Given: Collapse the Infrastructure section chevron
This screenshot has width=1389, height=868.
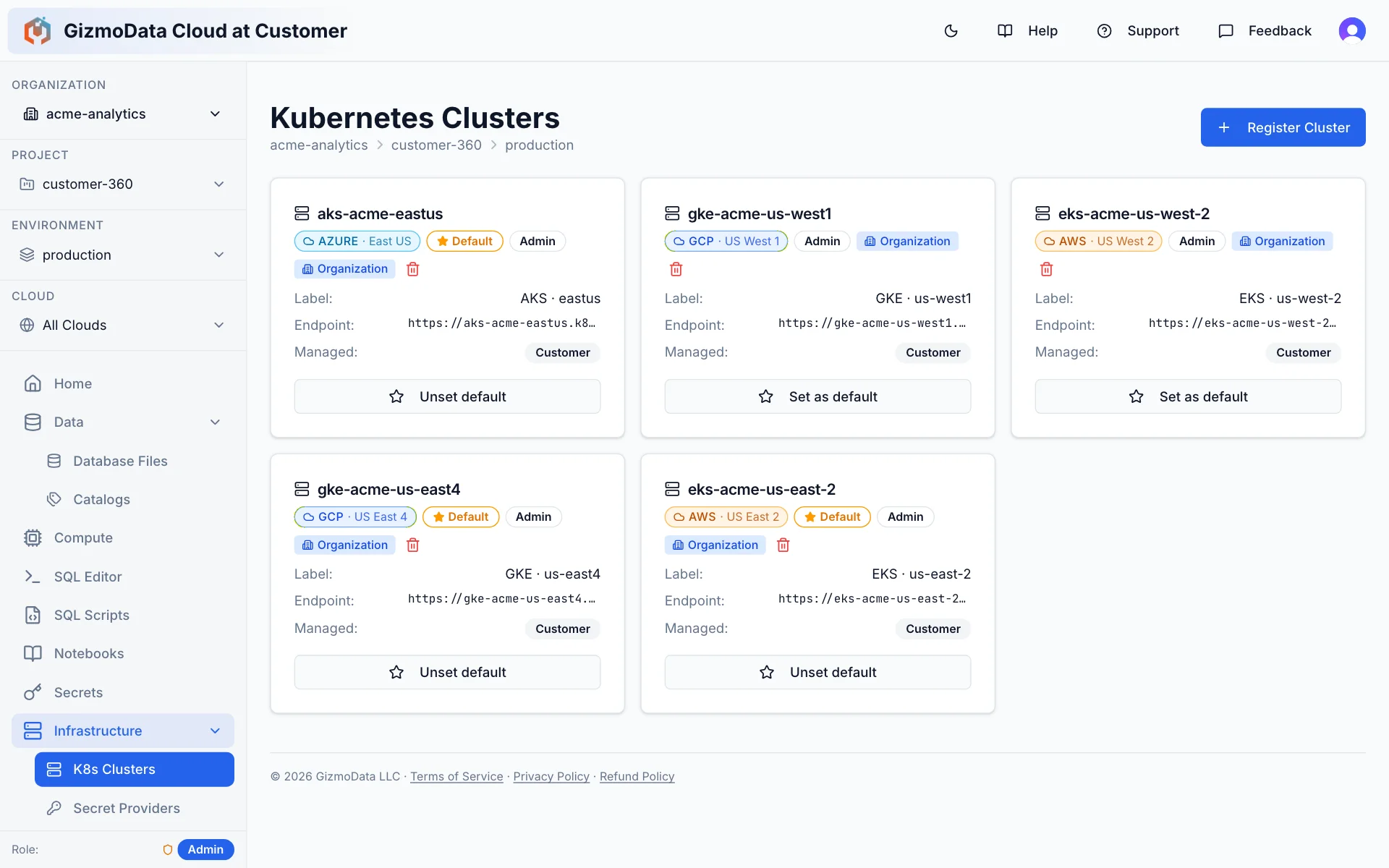Looking at the screenshot, I should 215,731.
